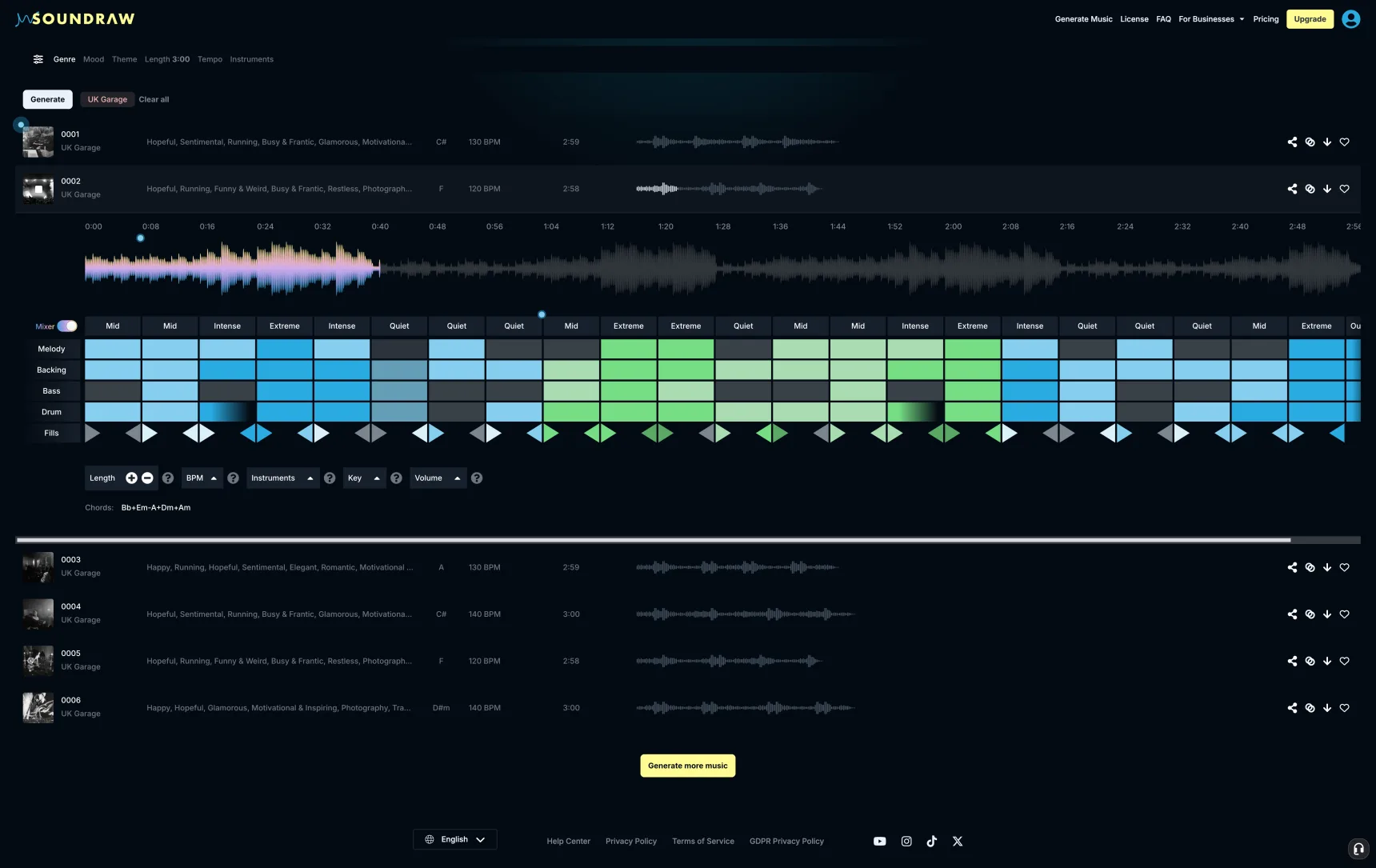Toggle Drum block in first Intense section
This screenshot has width=1376, height=868.
[227, 412]
